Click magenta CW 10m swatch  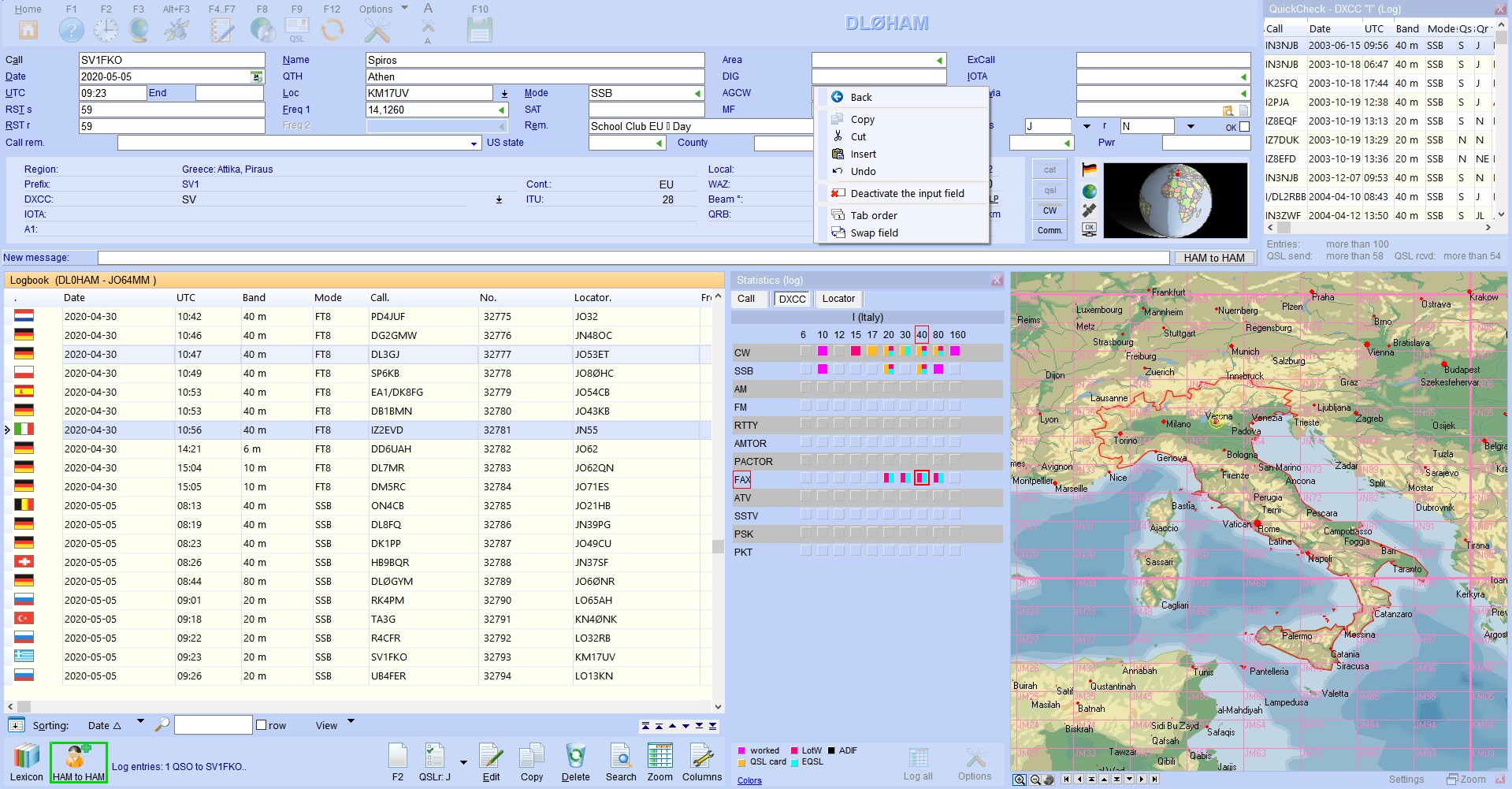point(823,351)
